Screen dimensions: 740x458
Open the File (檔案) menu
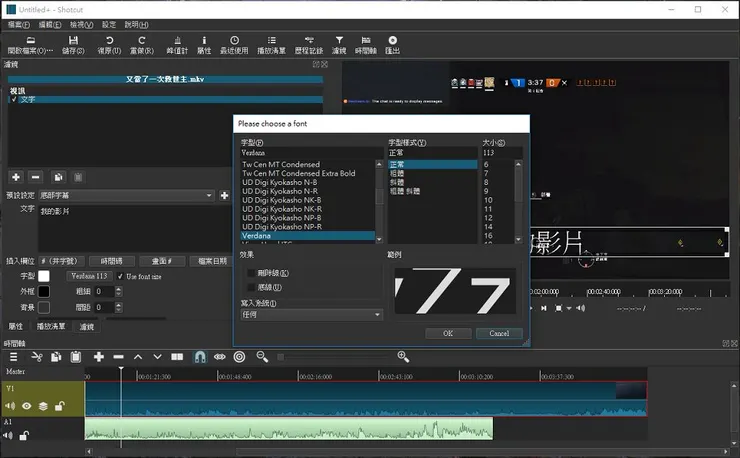pyautogui.click(x=18, y=24)
